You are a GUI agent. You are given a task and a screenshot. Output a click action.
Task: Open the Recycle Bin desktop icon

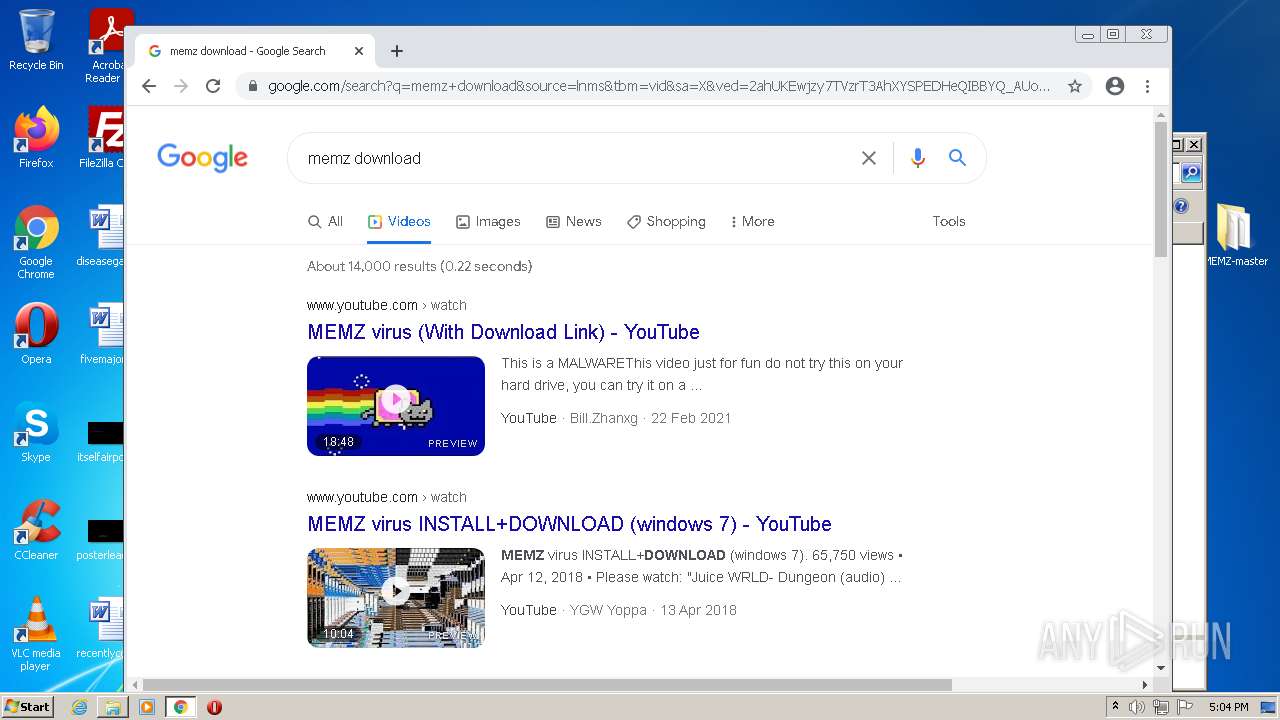pyautogui.click(x=36, y=40)
